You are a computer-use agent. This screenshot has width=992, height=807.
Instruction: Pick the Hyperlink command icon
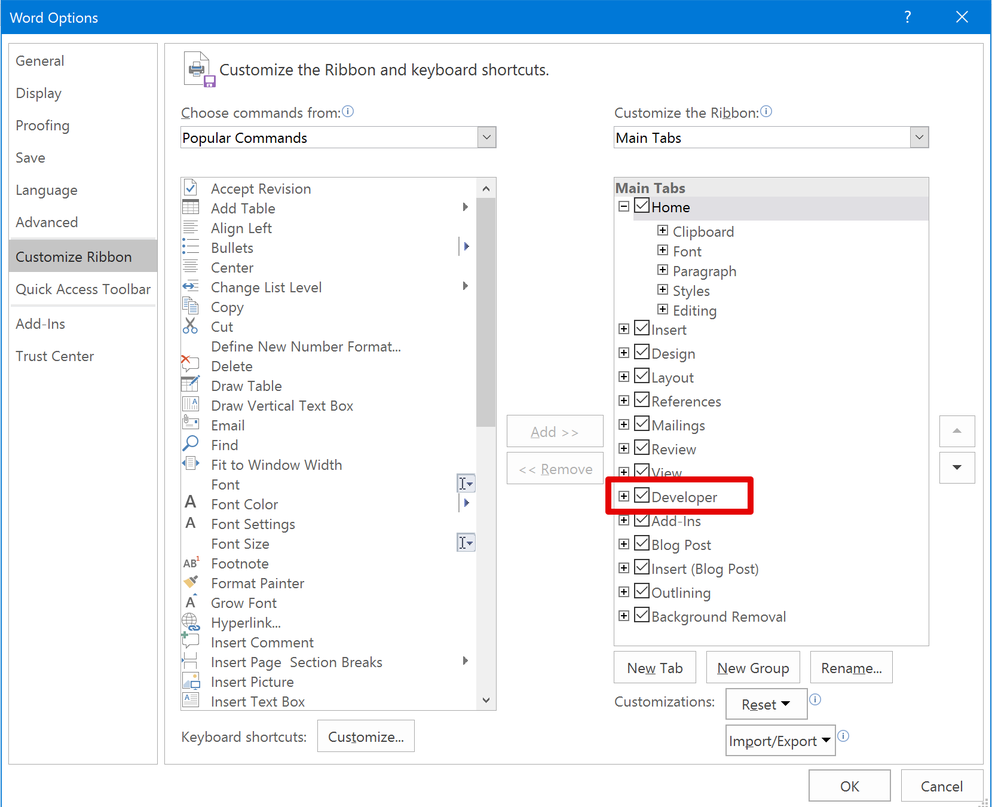[x=191, y=622]
